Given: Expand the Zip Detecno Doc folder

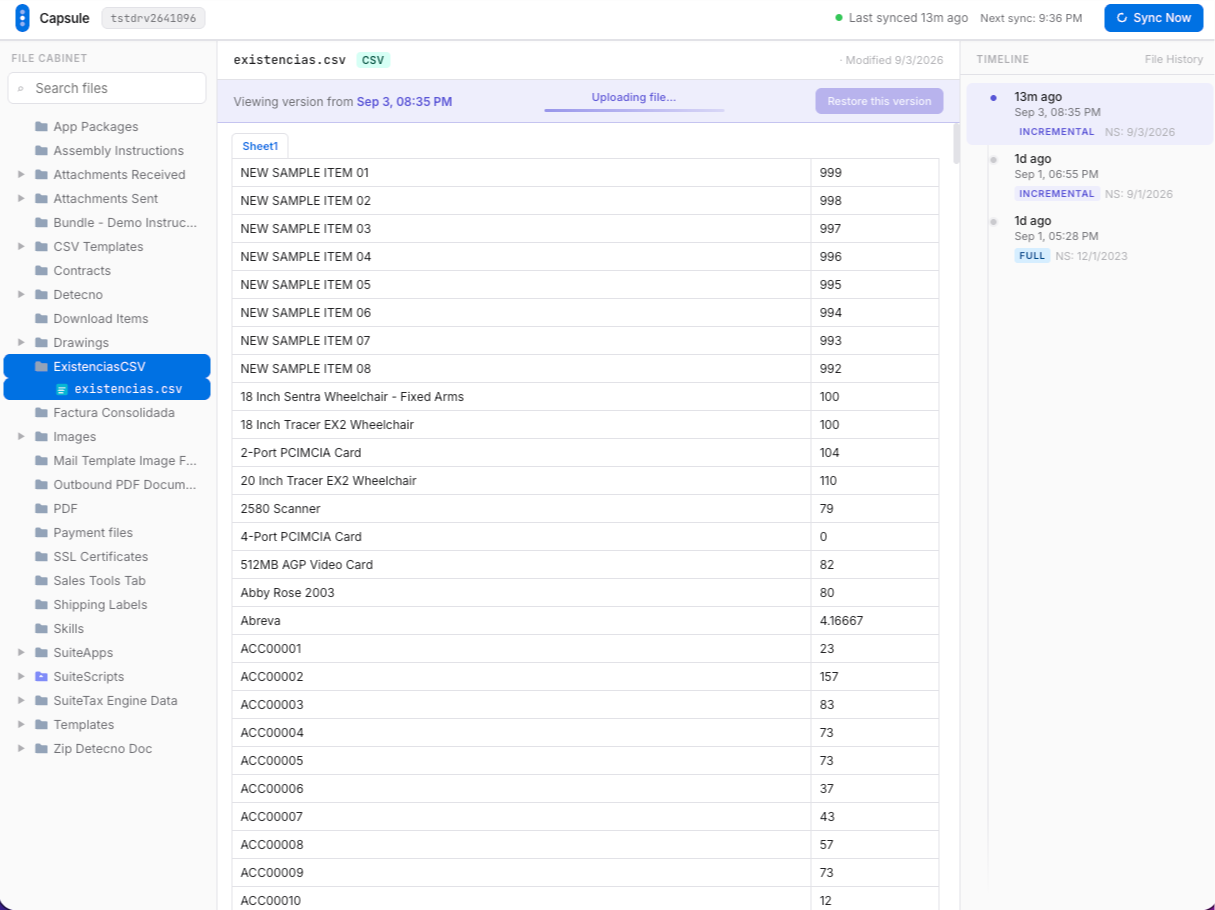Looking at the screenshot, I should tap(21, 749).
